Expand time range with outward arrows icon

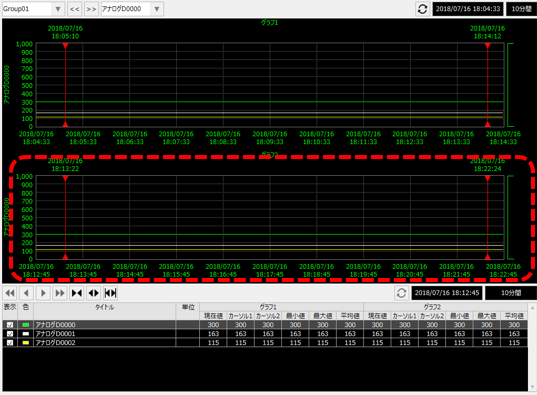[93, 293]
